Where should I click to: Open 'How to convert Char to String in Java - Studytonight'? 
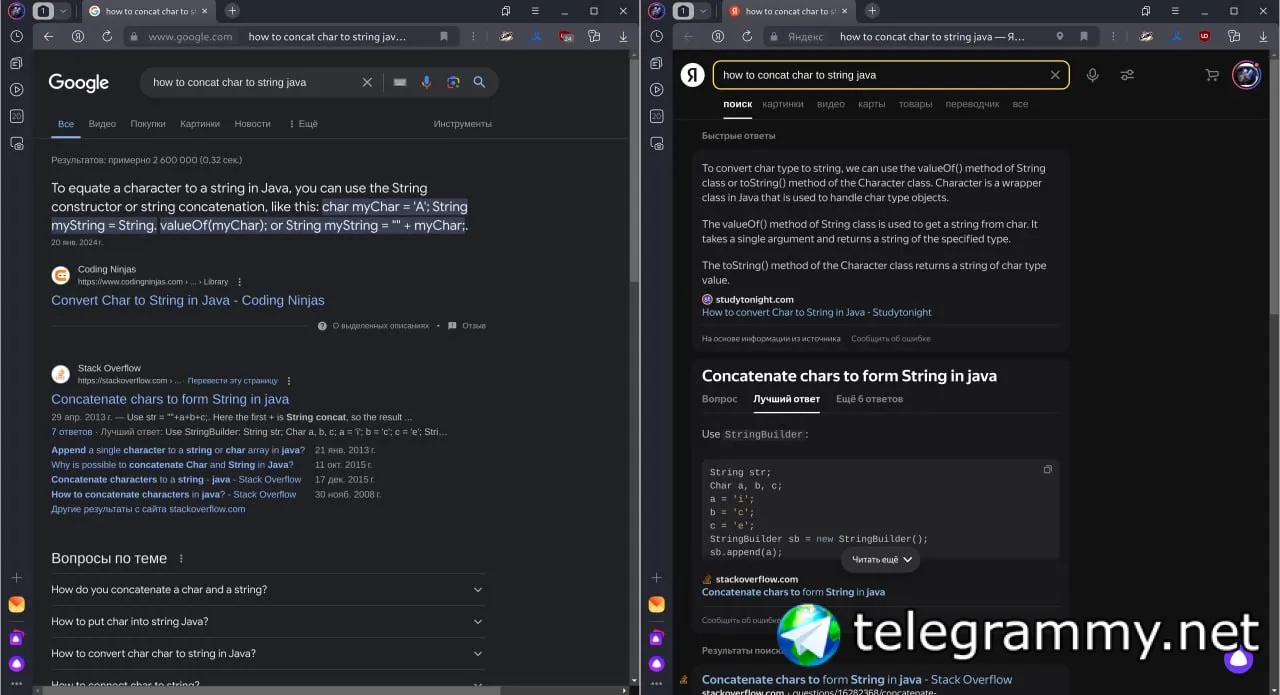[817, 312]
